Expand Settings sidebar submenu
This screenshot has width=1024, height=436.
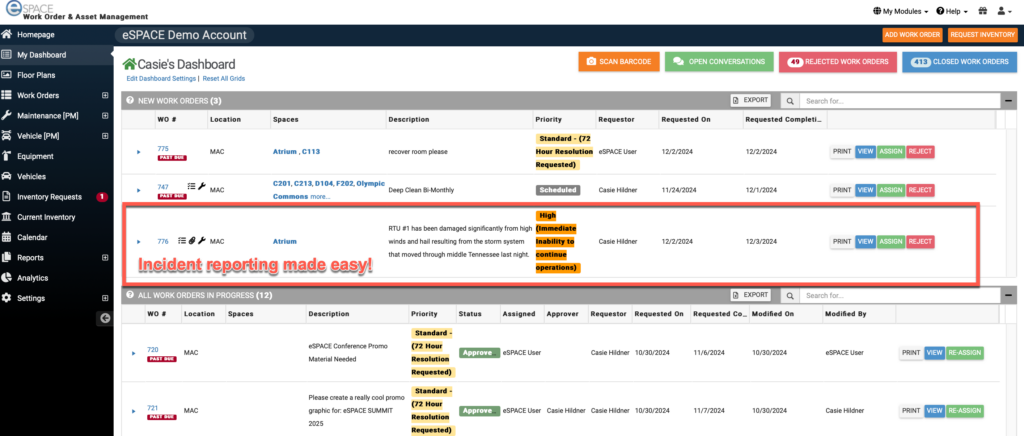click(x=105, y=298)
